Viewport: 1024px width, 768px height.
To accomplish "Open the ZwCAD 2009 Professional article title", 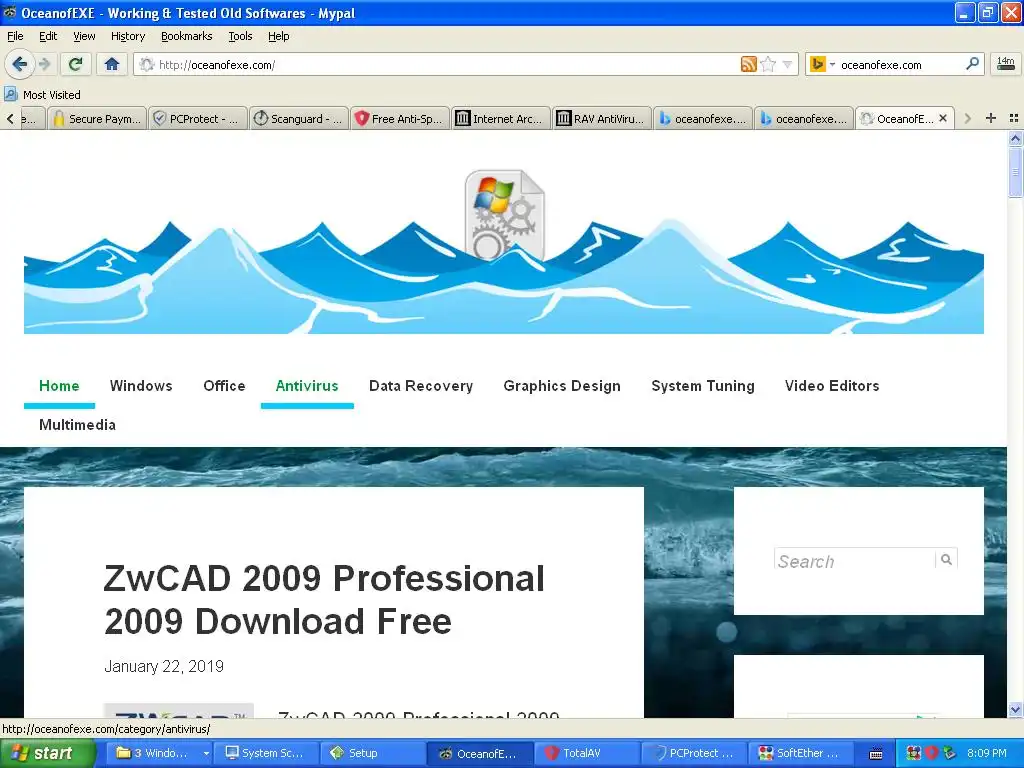I will tap(324, 600).
